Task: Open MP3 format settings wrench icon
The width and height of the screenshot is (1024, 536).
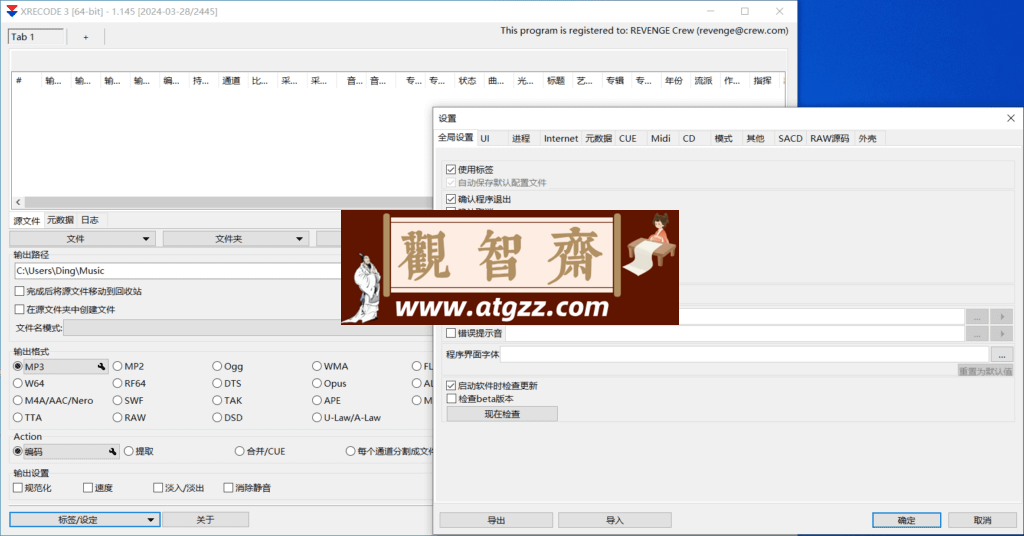Action: pos(101,367)
